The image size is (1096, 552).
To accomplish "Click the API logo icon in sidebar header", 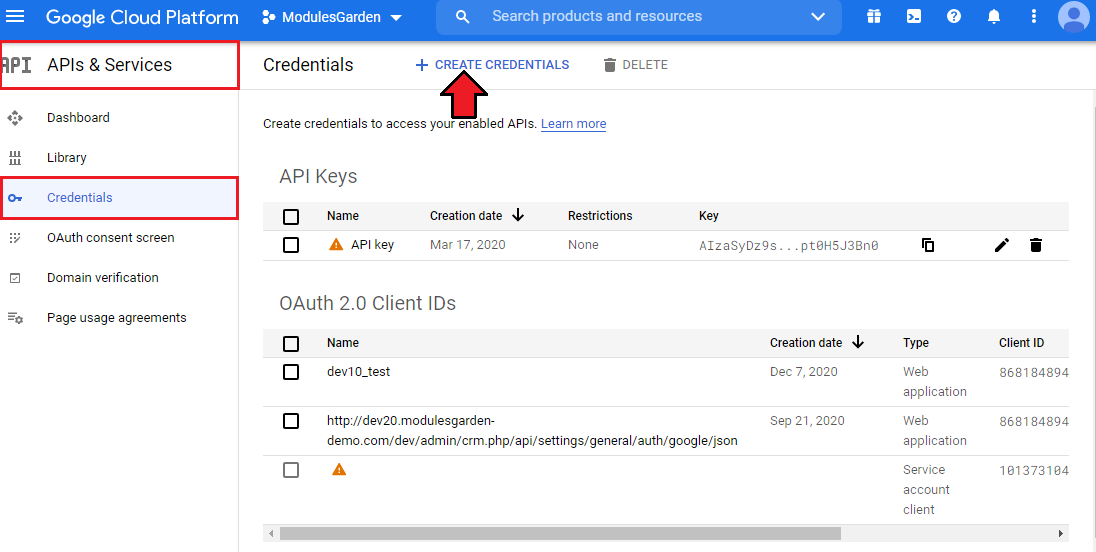I will coord(16,65).
